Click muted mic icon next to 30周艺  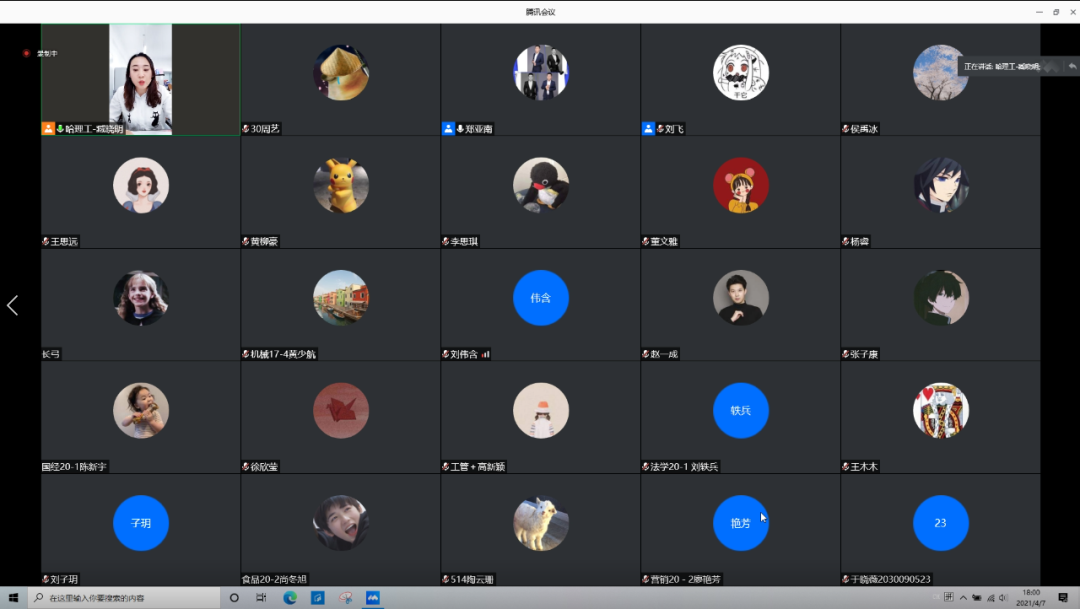point(246,129)
